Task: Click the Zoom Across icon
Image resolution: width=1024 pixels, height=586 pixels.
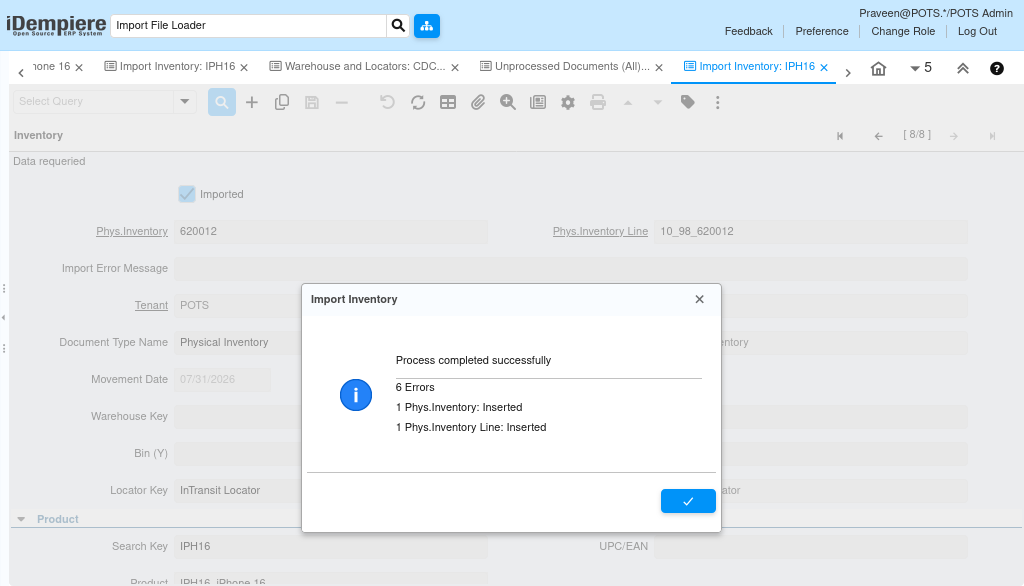Action: 507,103
